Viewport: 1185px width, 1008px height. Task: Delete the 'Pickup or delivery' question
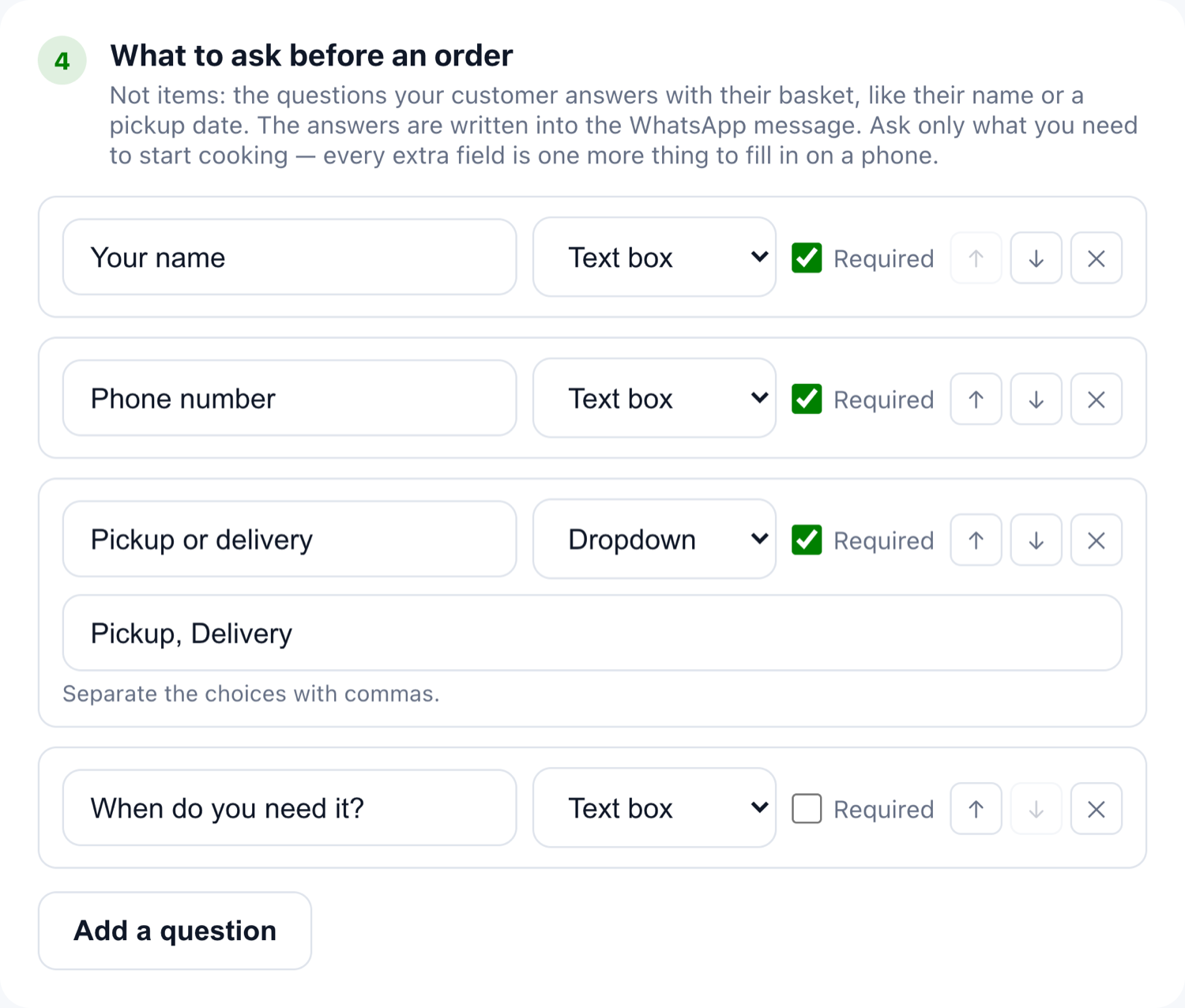[x=1096, y=540]
